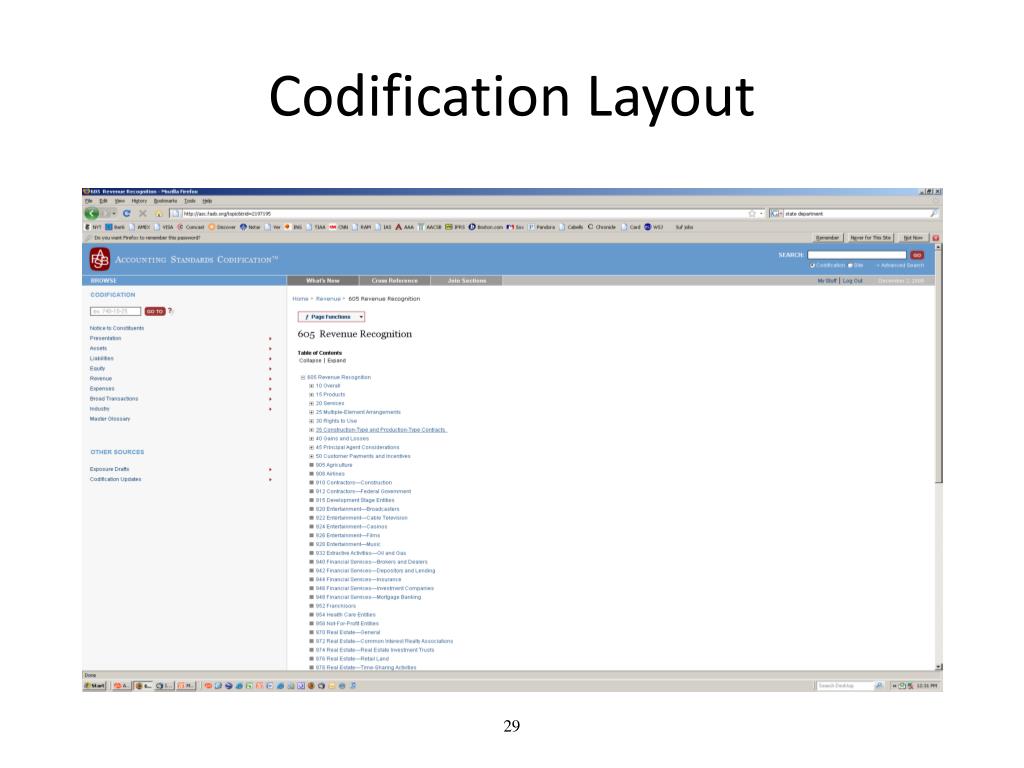
Task: Expand the 10 Overall tree node
Action: (x=312, y=386)
